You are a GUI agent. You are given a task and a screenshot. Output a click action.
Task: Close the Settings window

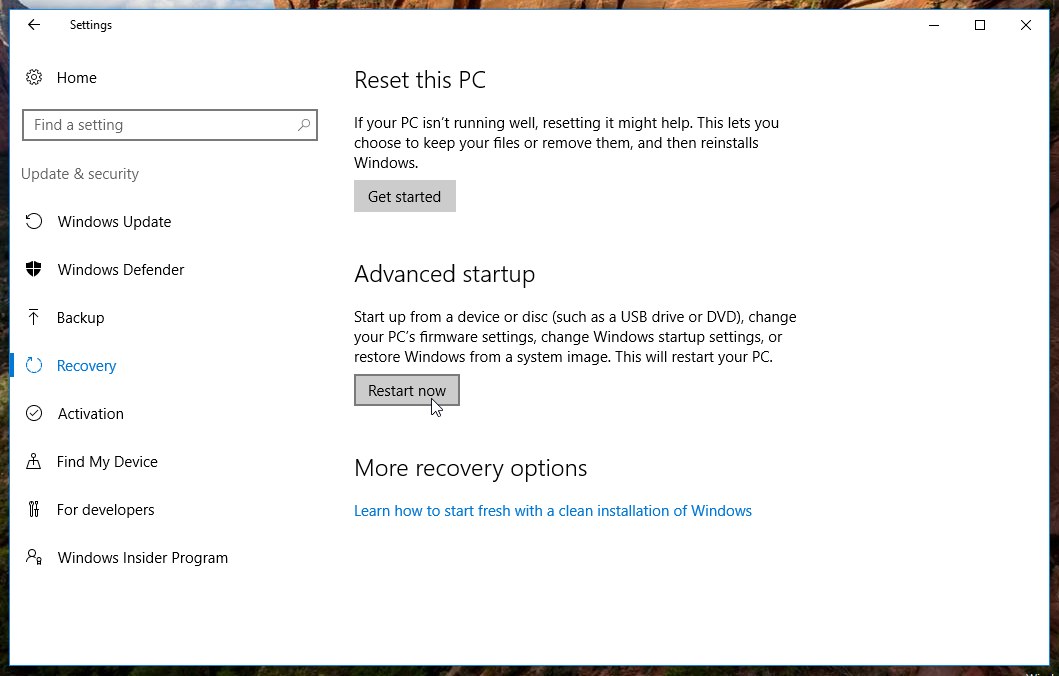point(1026,25)
